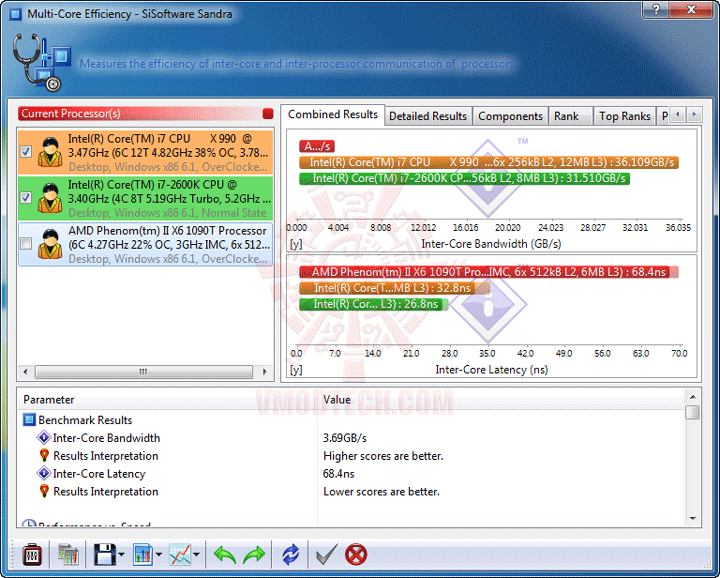Screen dimensions: 720x578
Task: Click the 3.69GB/s value
Action: click(344, 438)
